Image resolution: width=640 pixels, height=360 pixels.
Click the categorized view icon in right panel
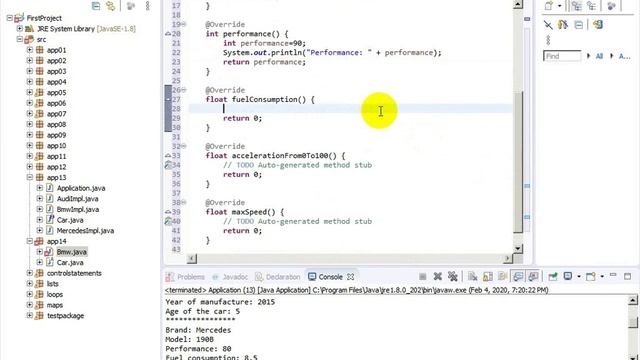coord(576,6)
